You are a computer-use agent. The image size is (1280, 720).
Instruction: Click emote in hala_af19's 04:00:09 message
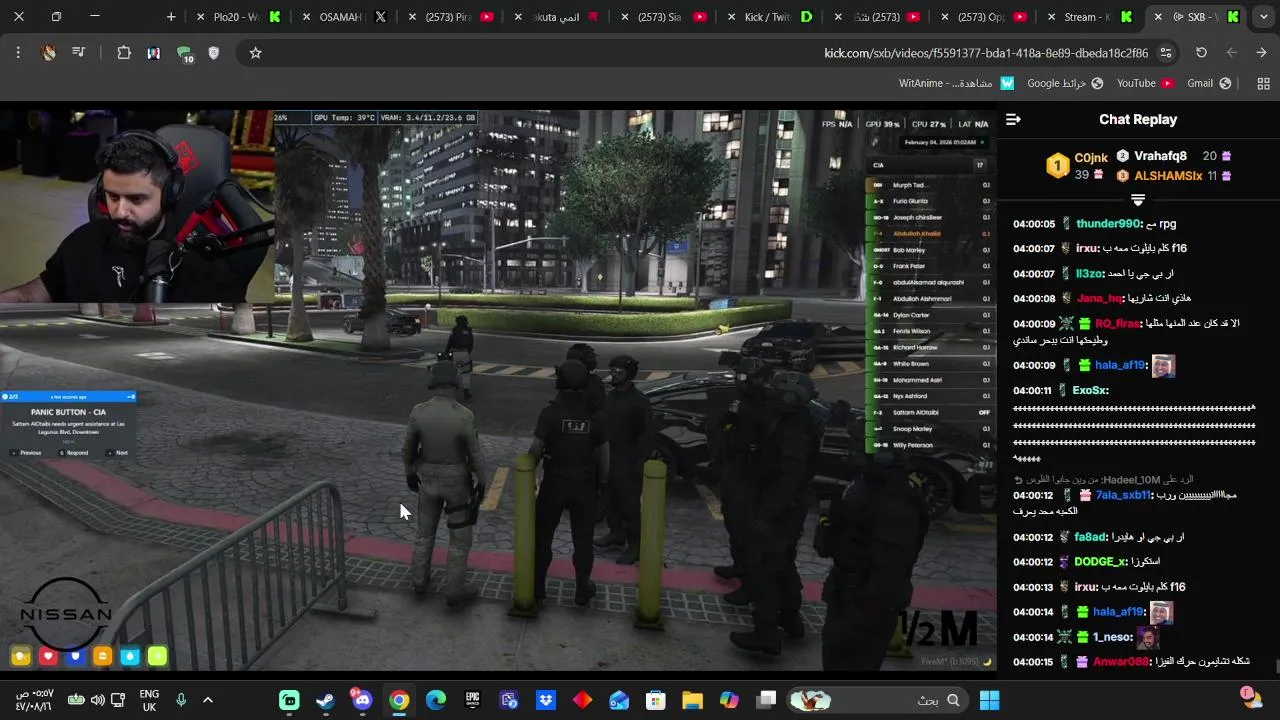[1163, 366]
